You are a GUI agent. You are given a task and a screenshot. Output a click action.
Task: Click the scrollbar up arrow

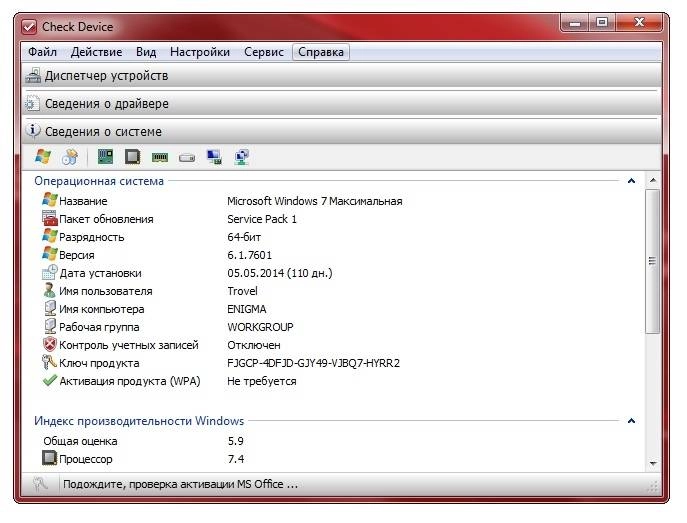pyautogui.click(x=653, y=180)
